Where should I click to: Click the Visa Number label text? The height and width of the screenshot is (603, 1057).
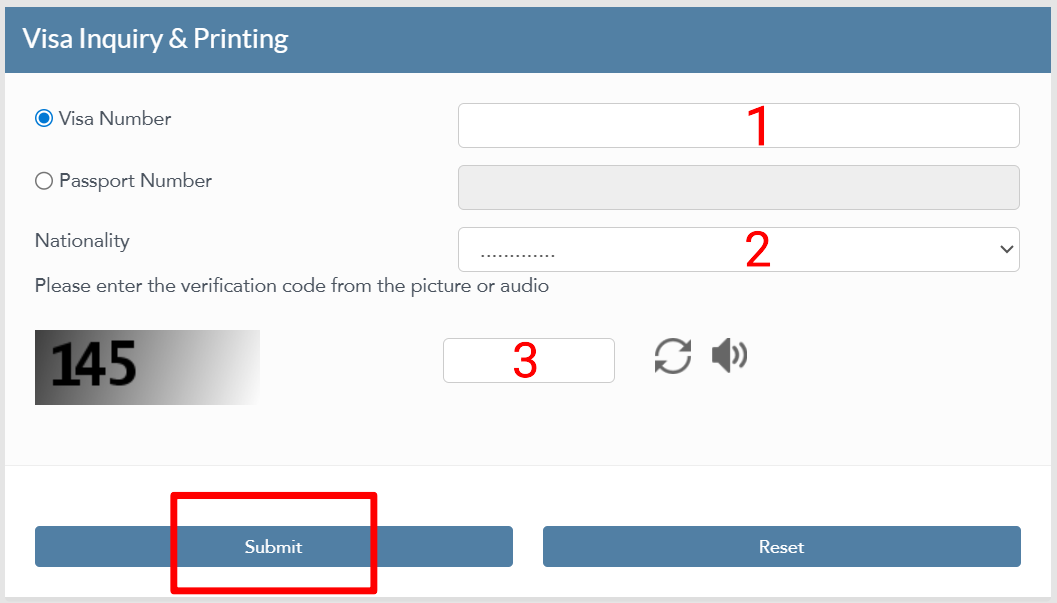pos(115,119)
